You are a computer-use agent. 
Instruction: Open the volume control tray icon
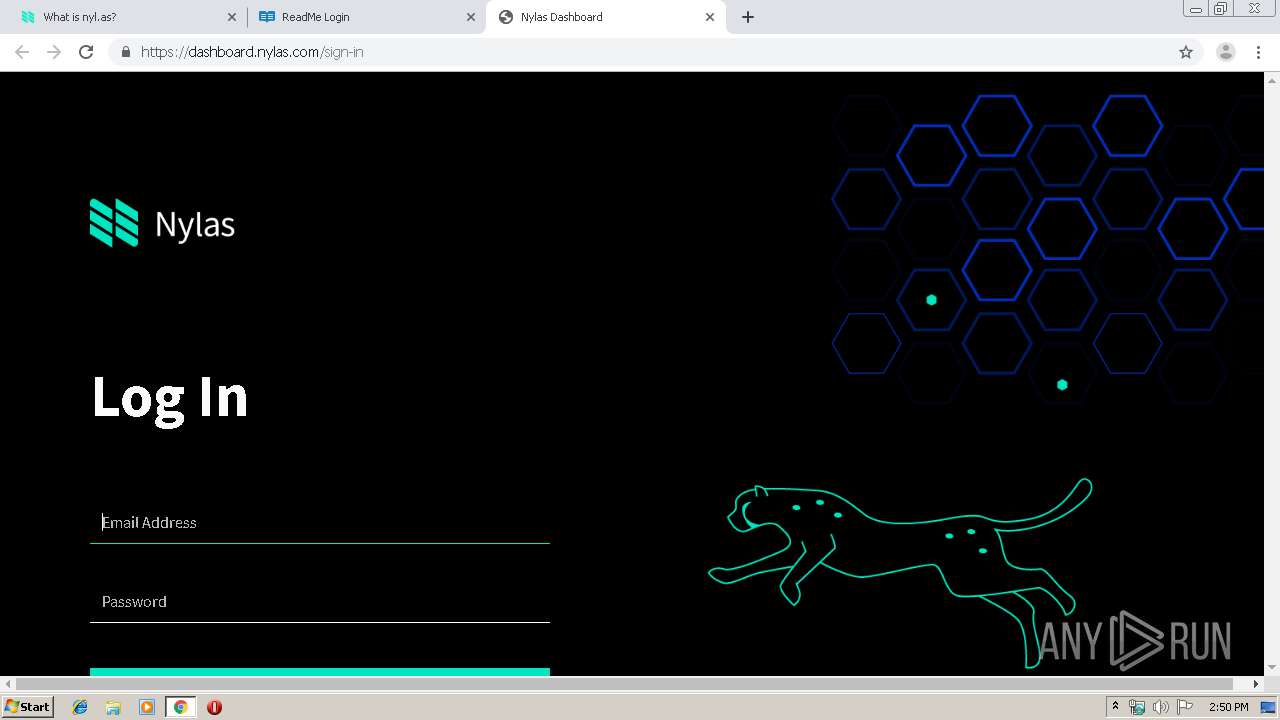click(1160, 707)
